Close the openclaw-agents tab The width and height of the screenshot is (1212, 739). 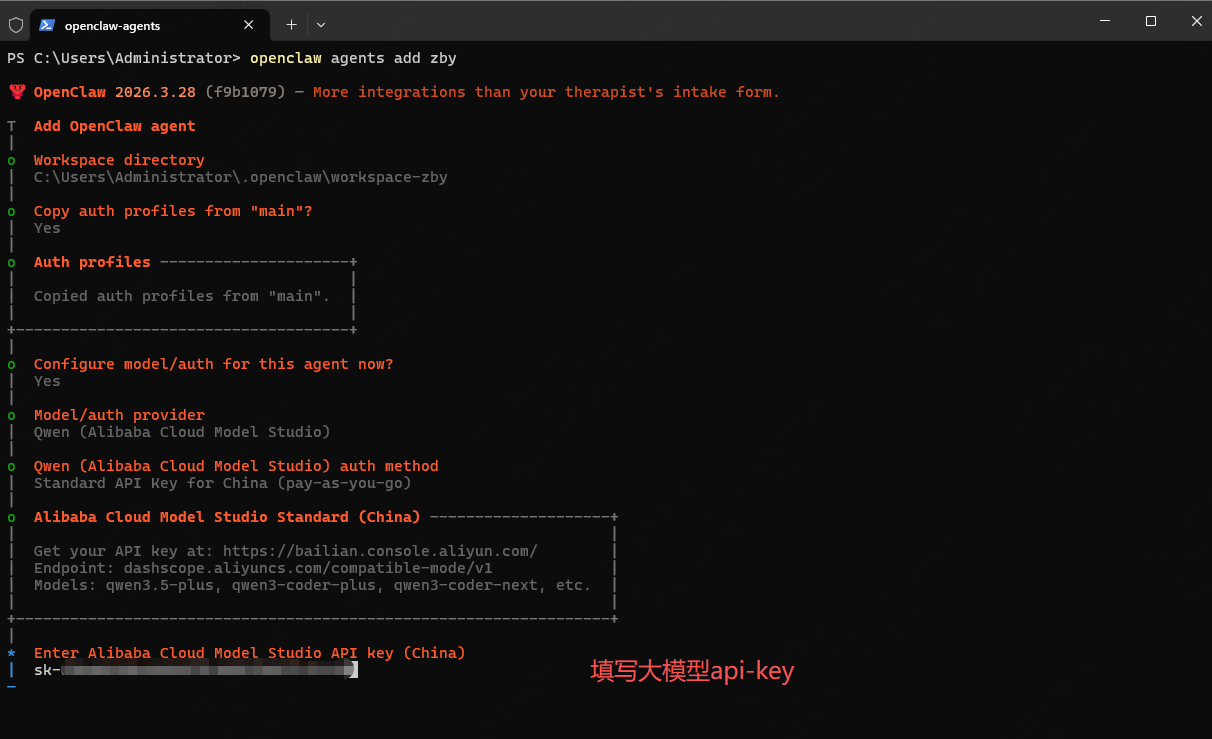click(249, 25)
